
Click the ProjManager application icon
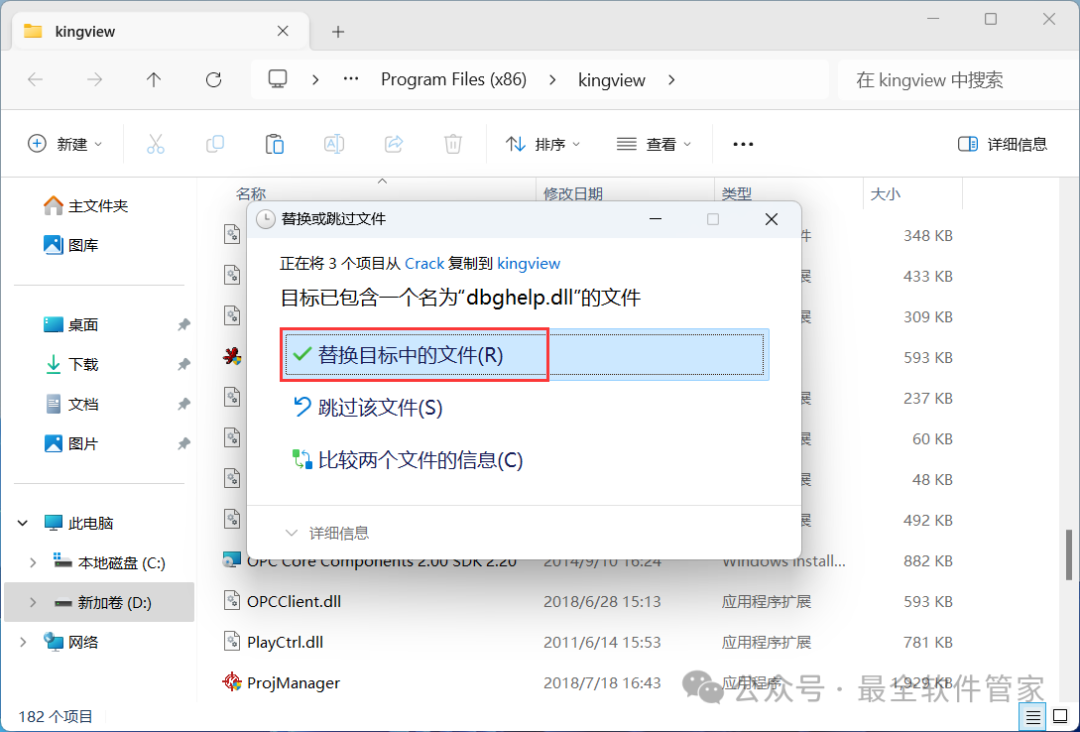(x=232, y=682)
